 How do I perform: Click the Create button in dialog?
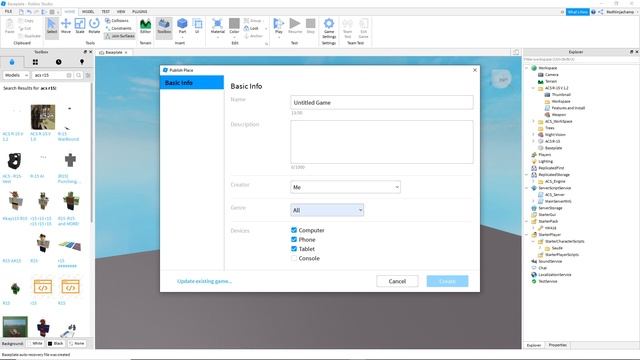point(447,281)
